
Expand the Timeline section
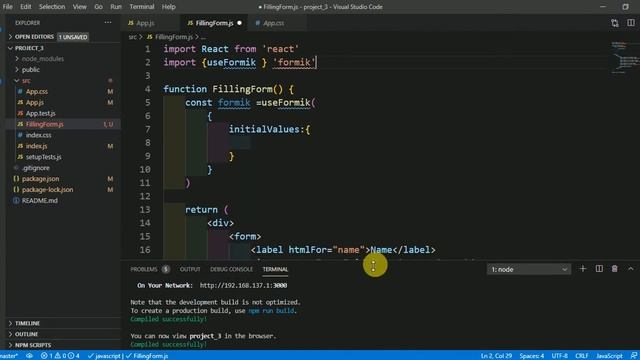click(x=27, y=323)
